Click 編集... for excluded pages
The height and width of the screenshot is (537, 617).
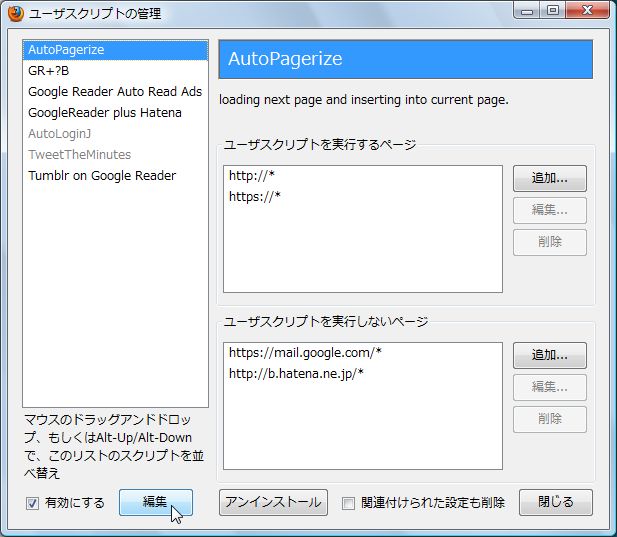[550, 388]
